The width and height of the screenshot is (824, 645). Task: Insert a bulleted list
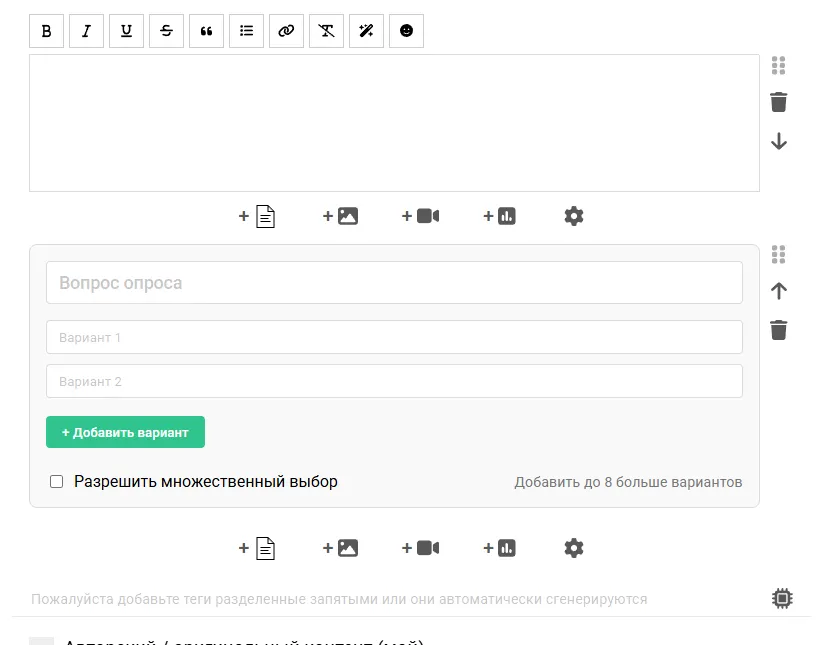click(x=246, y=31)
